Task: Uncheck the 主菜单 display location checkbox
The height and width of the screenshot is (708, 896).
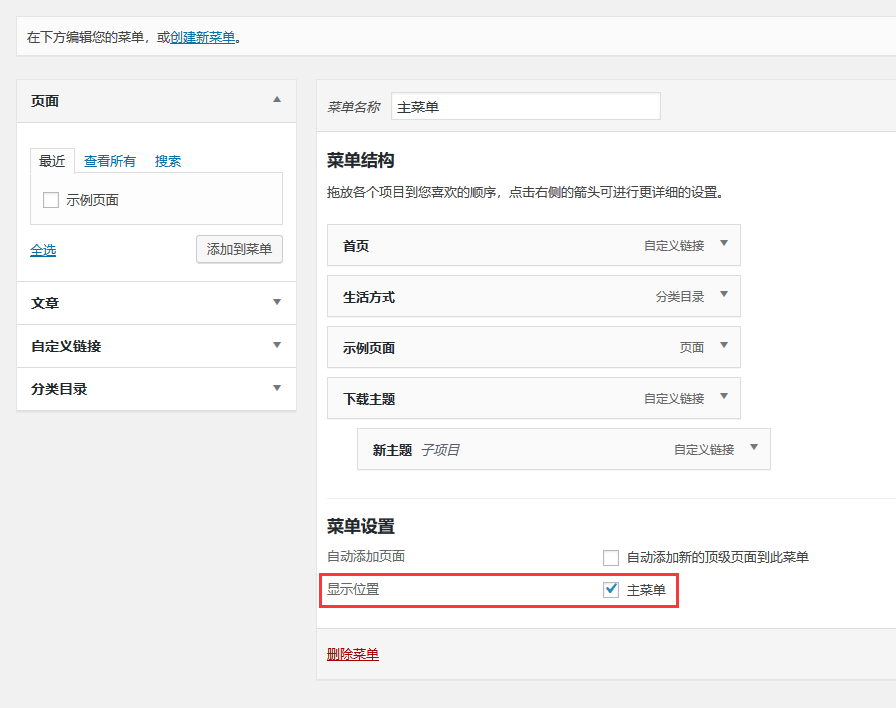Action: pyautogui.click(x=611, y=590)
